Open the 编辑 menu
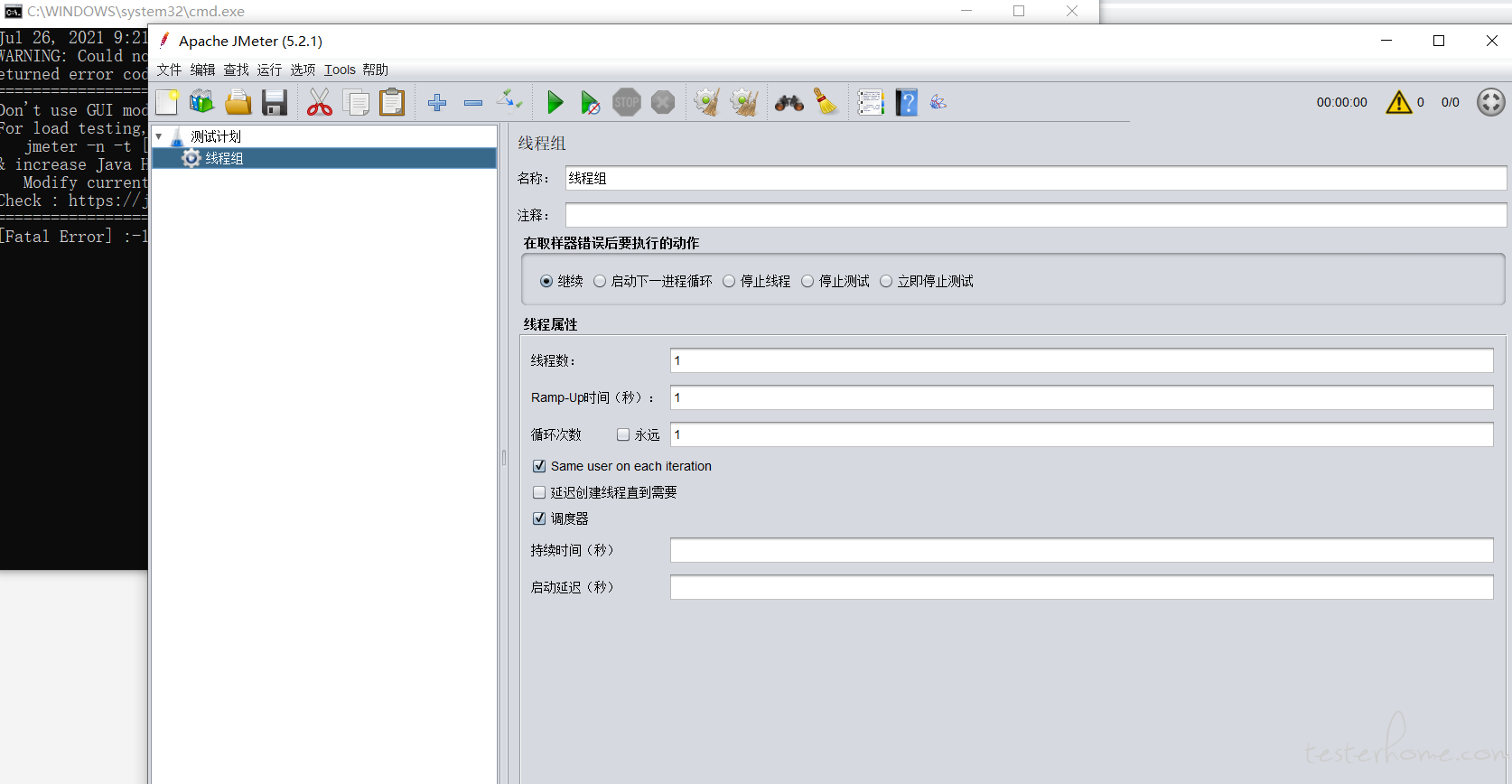The image size is (1512, 784). coord(202,70)
